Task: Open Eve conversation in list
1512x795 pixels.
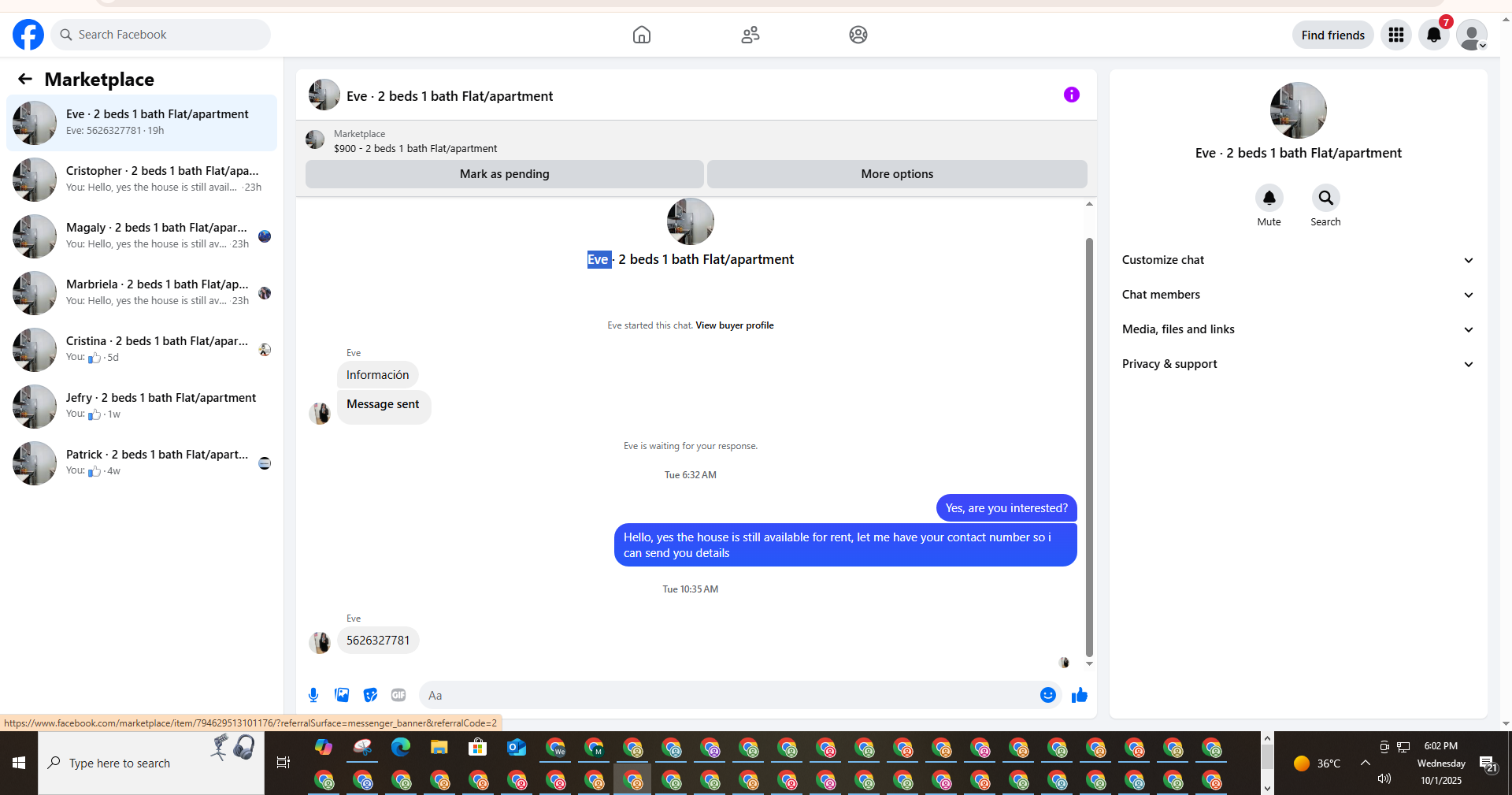Action: click(142, 123)
